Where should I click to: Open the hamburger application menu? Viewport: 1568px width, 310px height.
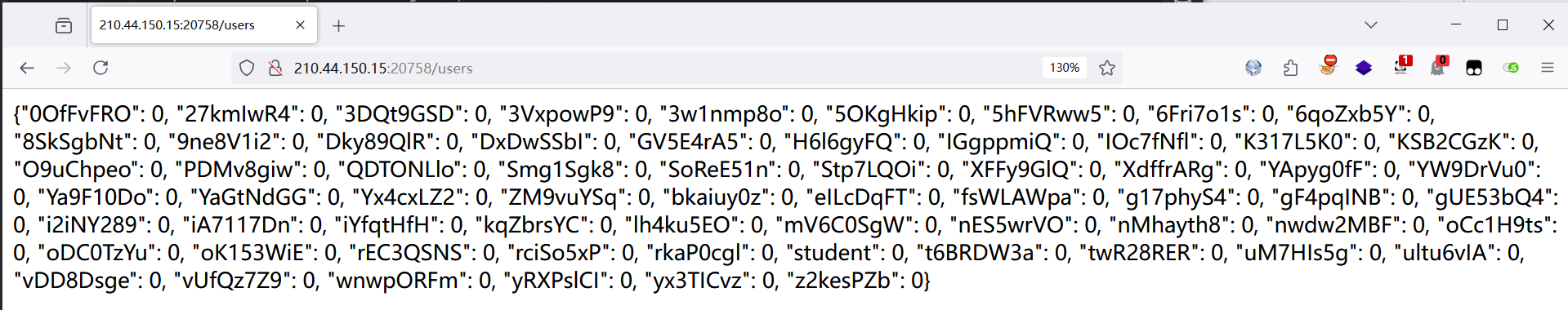tap(1548, 68)
